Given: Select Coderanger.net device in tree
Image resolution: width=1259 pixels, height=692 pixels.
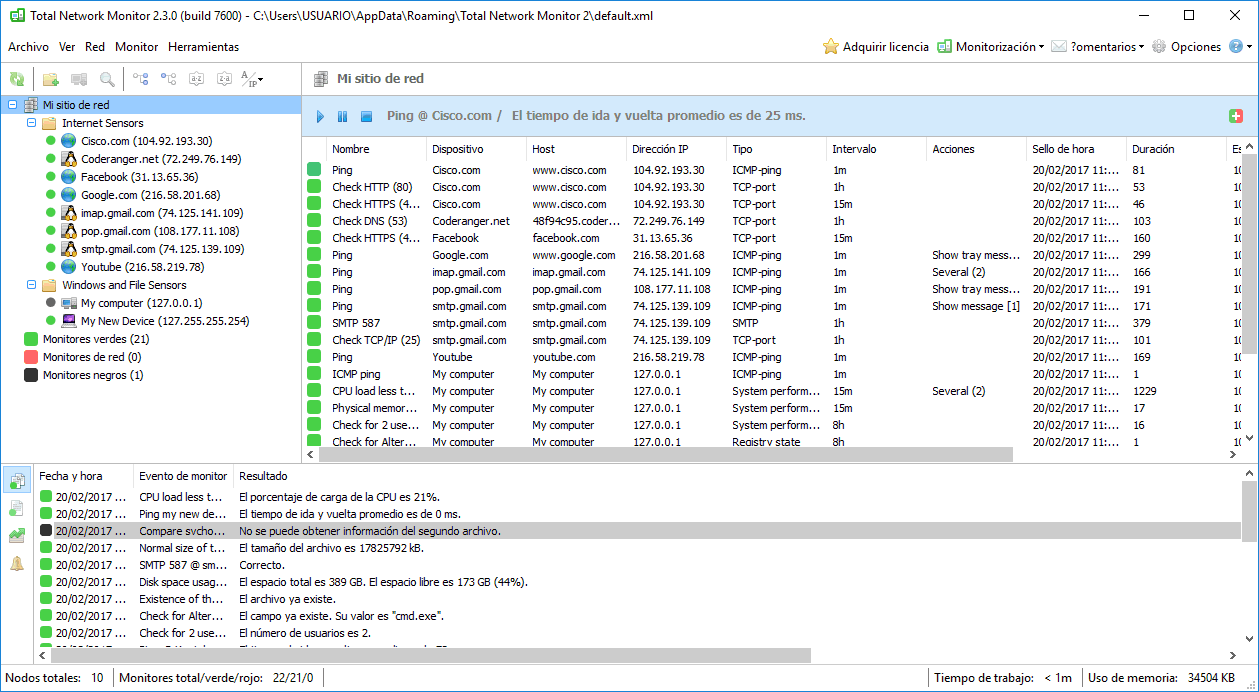Looking at the screenshot, I should click(160, 159).
